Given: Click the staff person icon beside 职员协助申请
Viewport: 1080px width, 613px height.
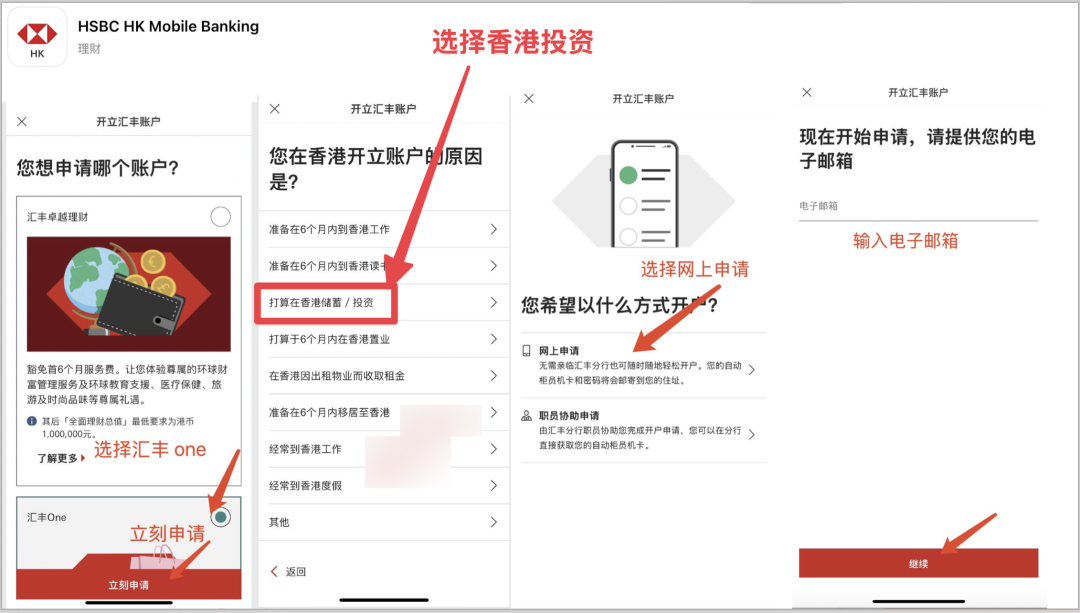Looking at the screenshot, I should click(x=526, y=415).
